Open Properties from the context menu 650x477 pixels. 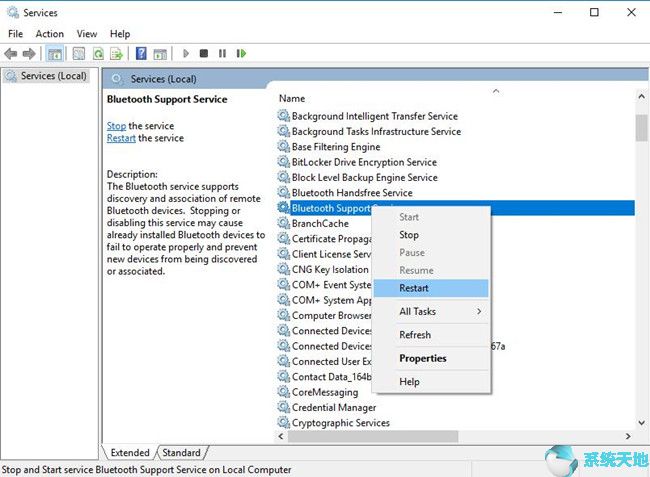tap(431, 358)
